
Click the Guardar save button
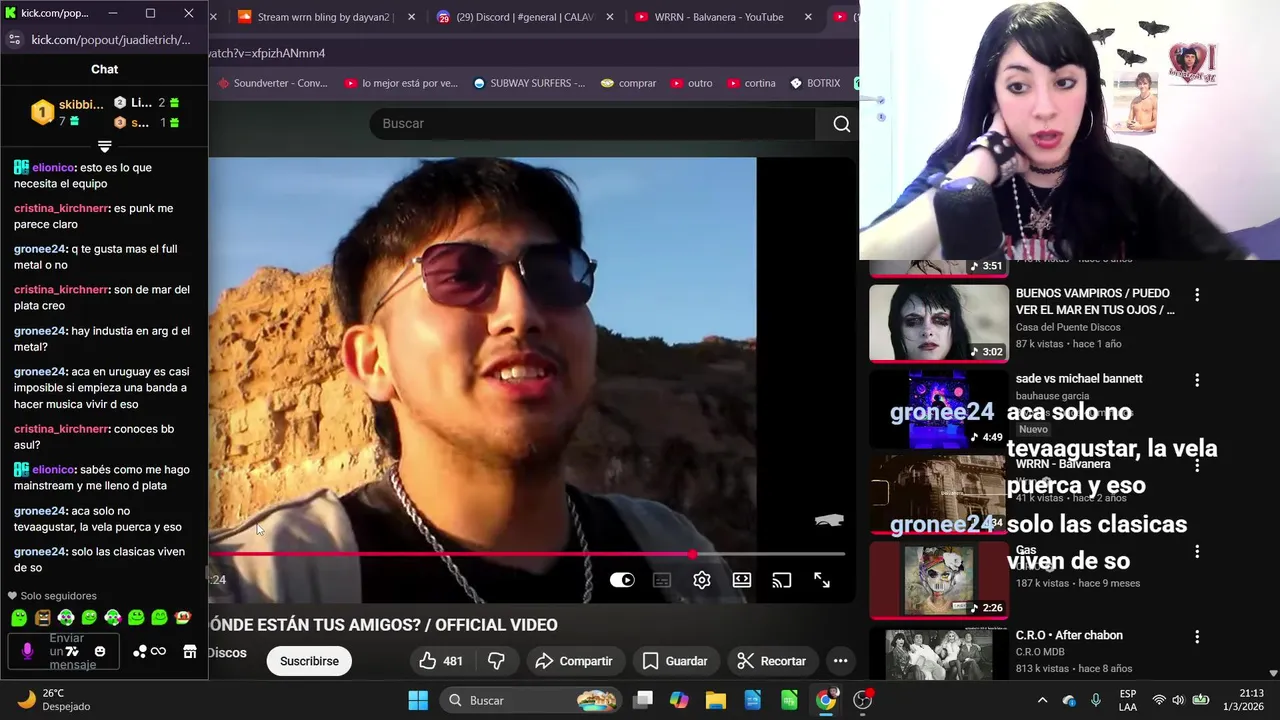pos(675,661)
